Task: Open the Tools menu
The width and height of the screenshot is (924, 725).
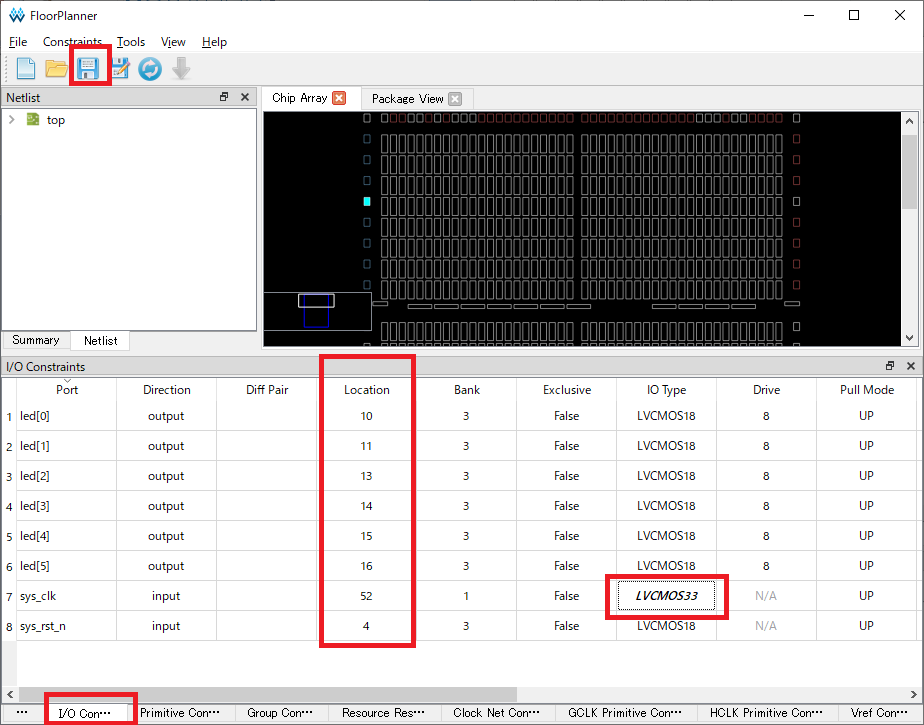Action: point(130,42)
